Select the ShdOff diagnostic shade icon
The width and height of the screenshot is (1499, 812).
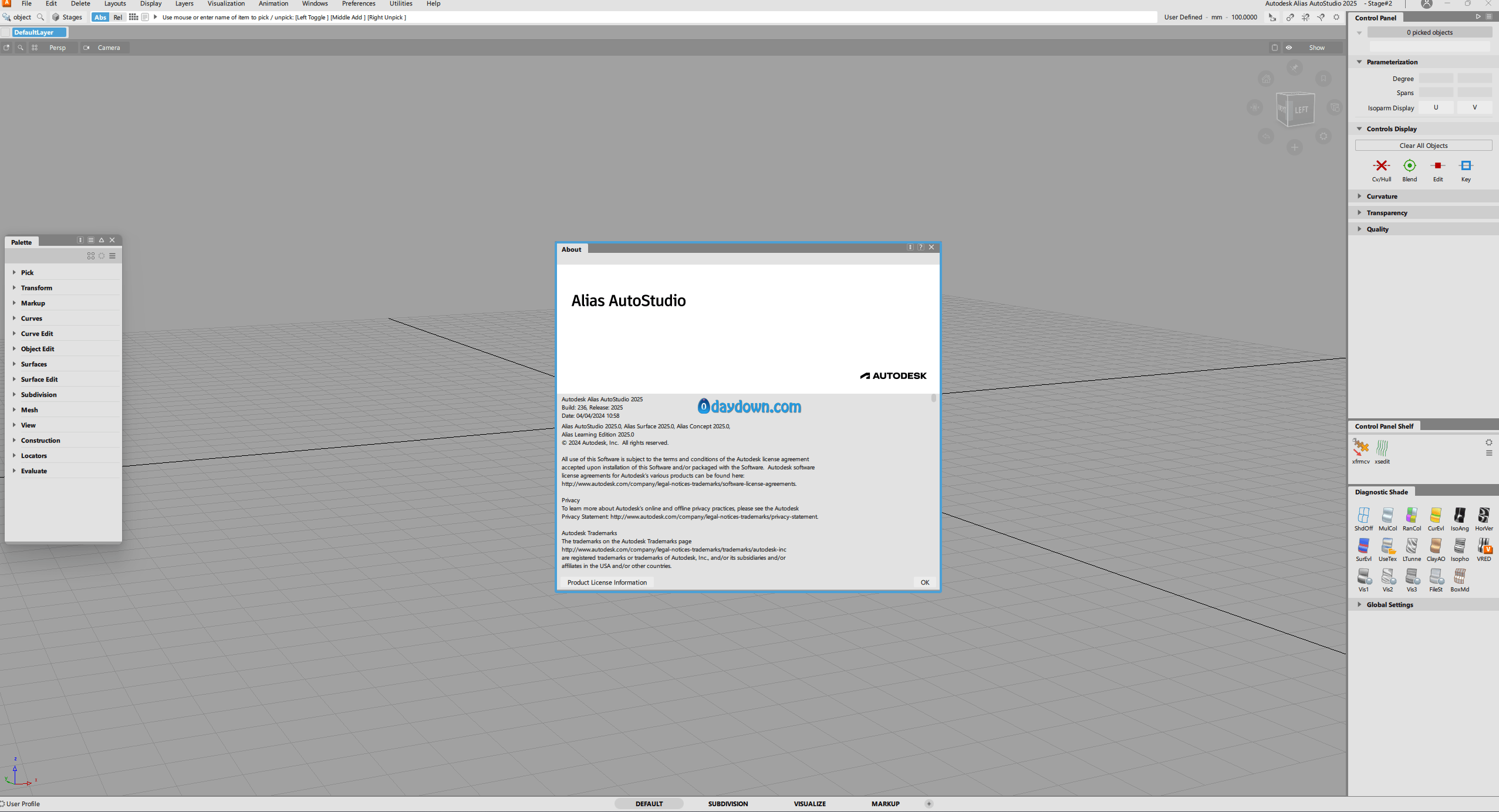tap(1363, 516)
